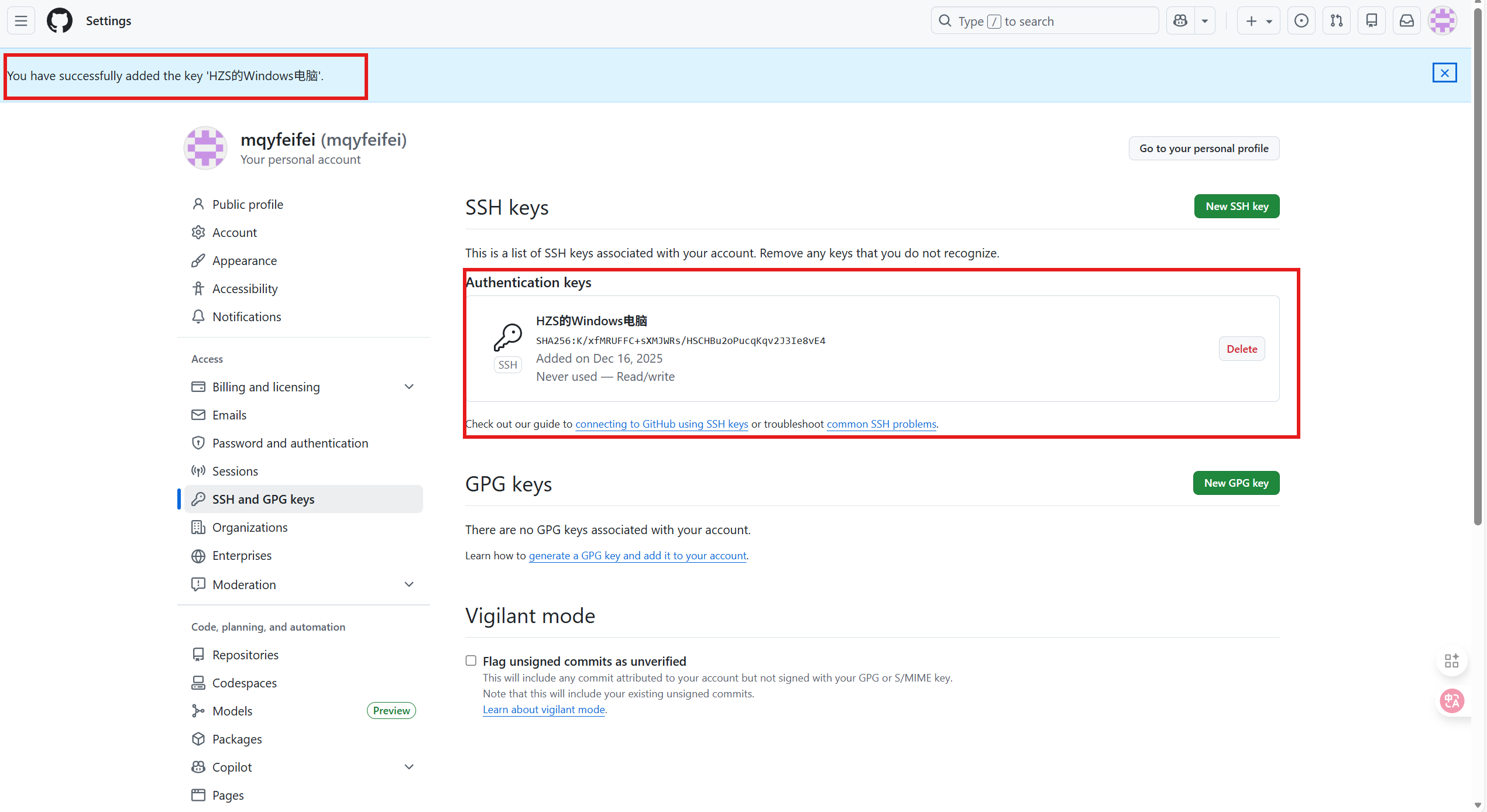Click the search input field
Screen dimensions: 1487x812
[1045, 21]
